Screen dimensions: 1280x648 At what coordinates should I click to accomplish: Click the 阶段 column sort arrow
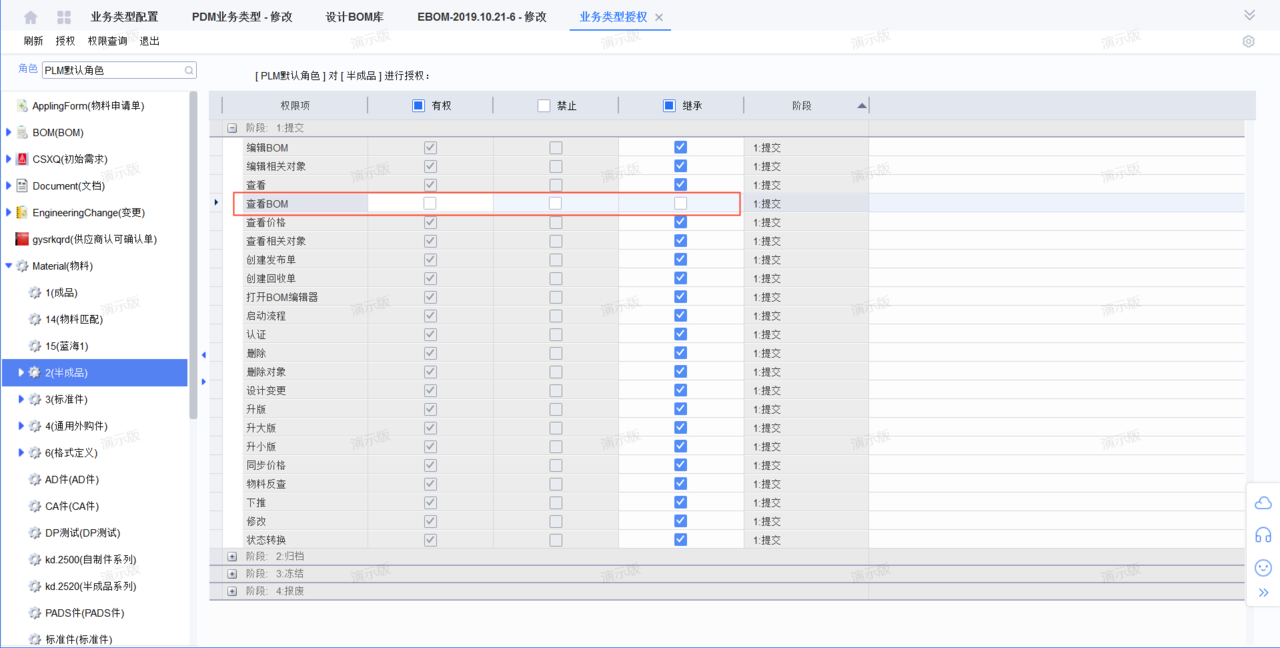pyautogui.click(x=861, y=104)
